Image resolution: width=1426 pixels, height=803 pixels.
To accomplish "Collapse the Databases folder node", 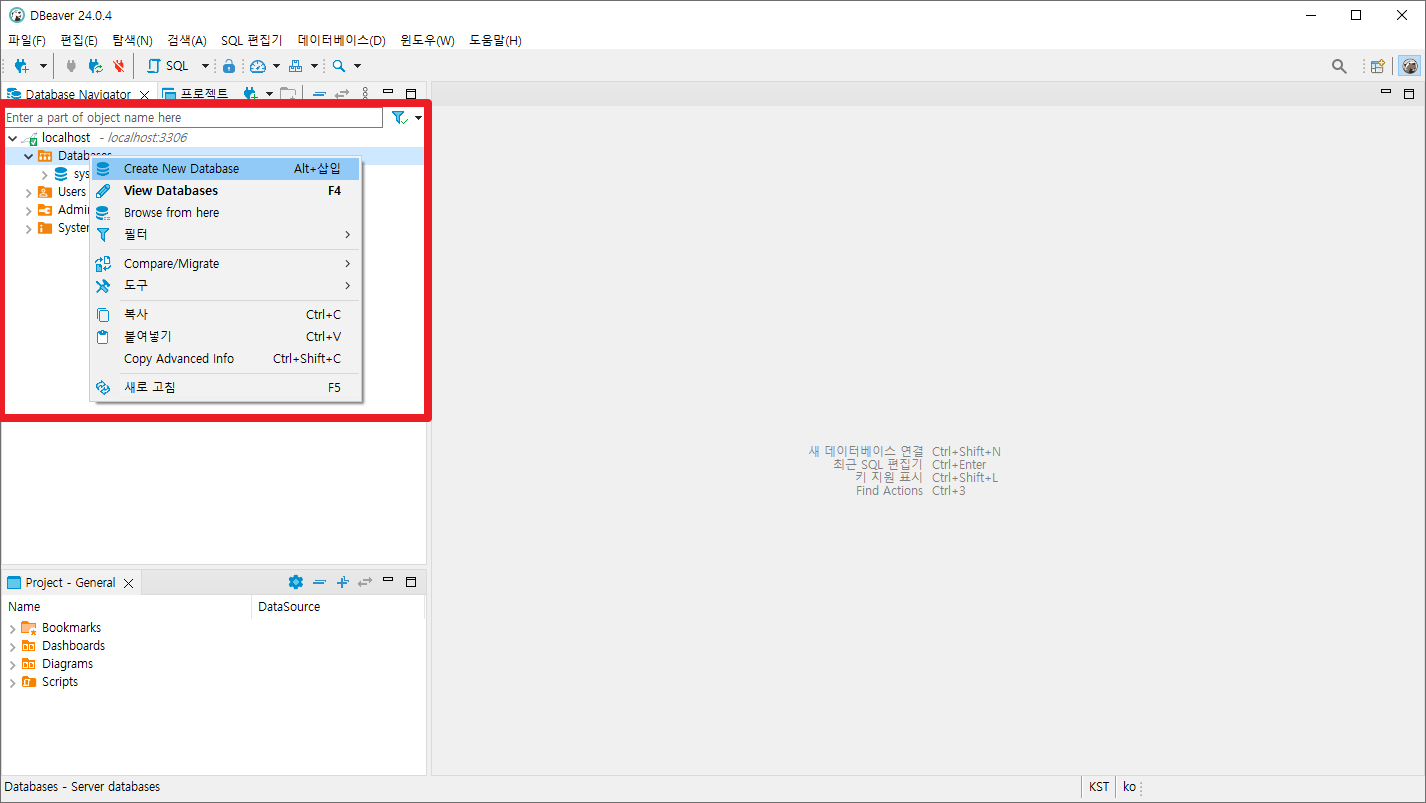I will click(28, 156).
